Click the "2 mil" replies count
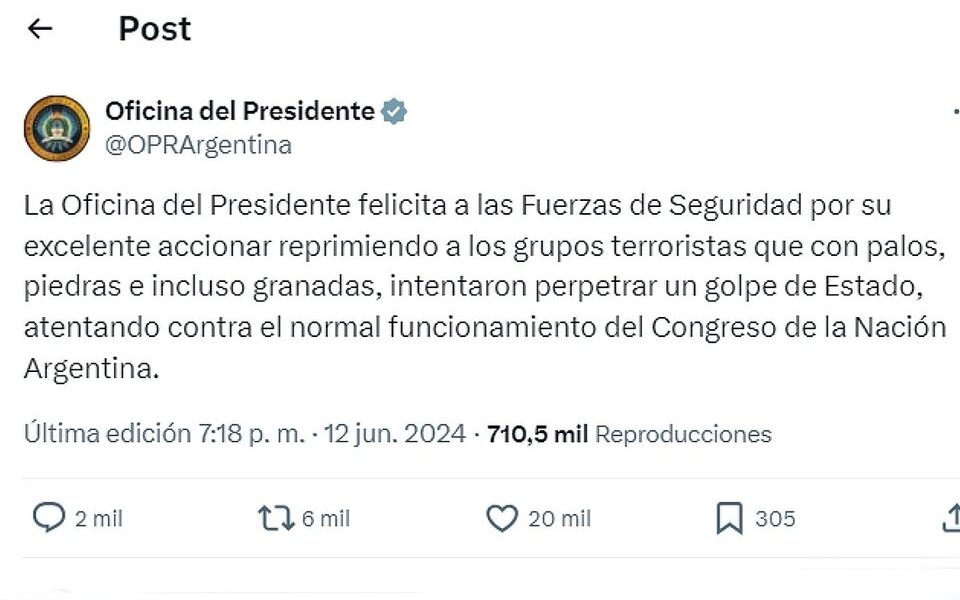 tap(99, 518)
